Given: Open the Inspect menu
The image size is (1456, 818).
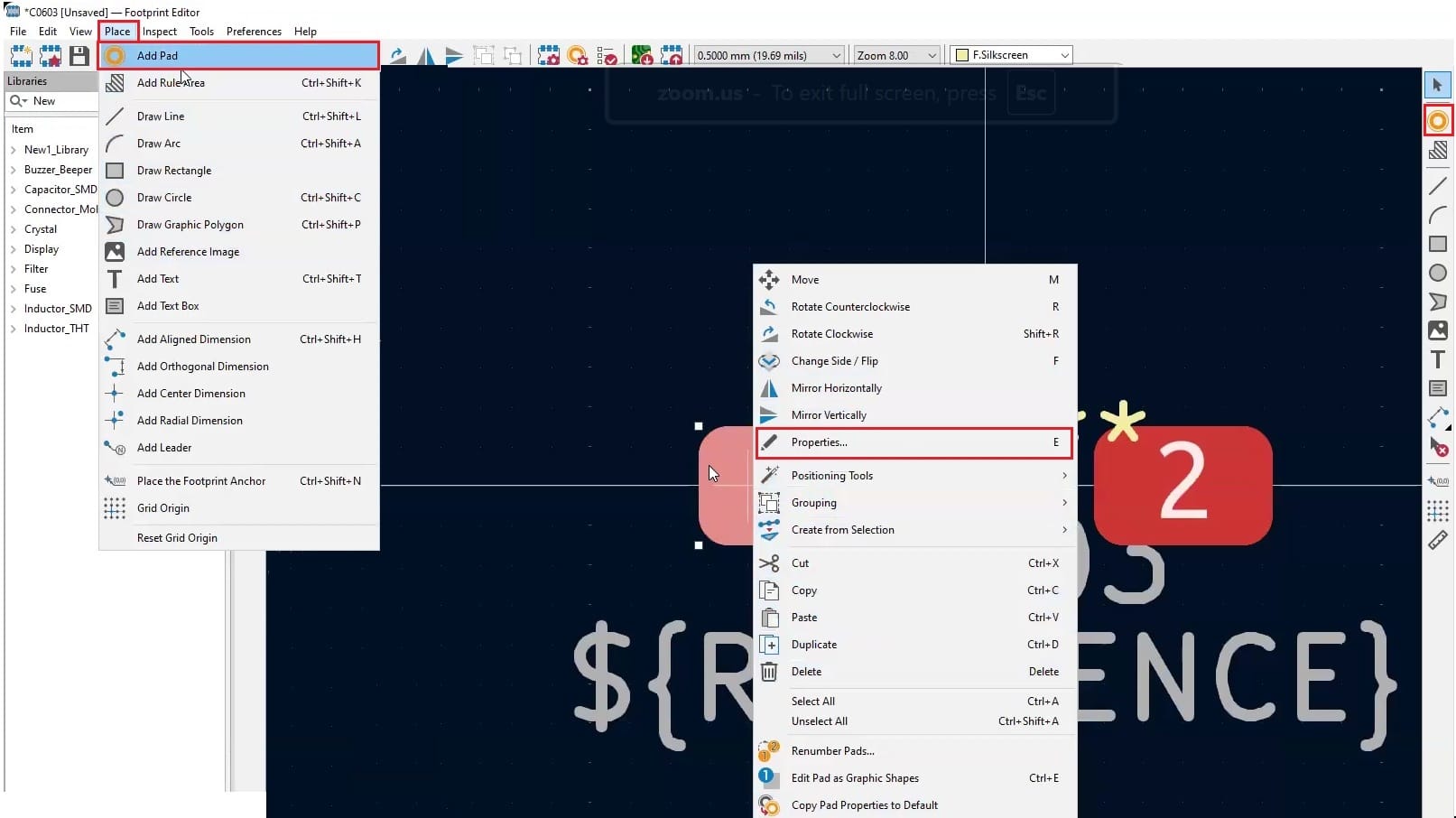Looking at the screenshot, I should click(160, 32).
